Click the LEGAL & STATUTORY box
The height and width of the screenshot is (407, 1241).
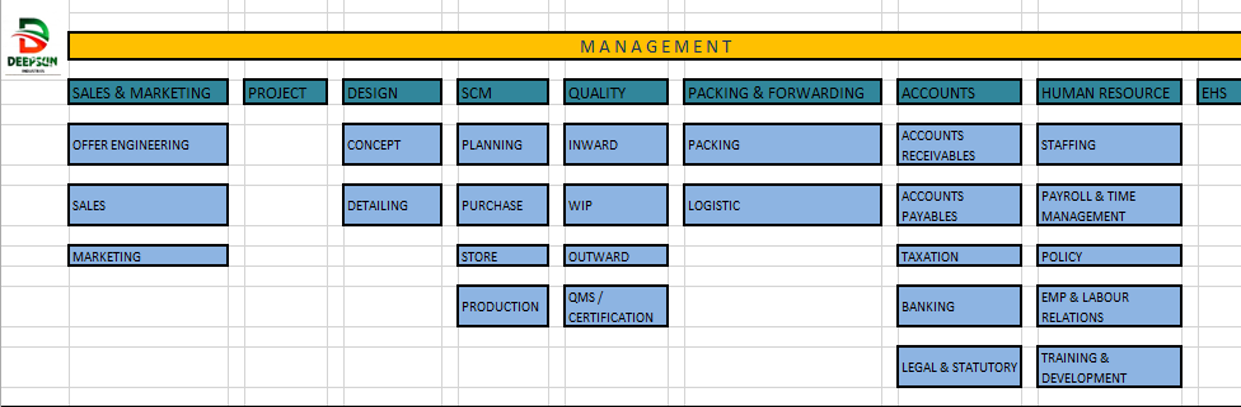coord(959,367)
